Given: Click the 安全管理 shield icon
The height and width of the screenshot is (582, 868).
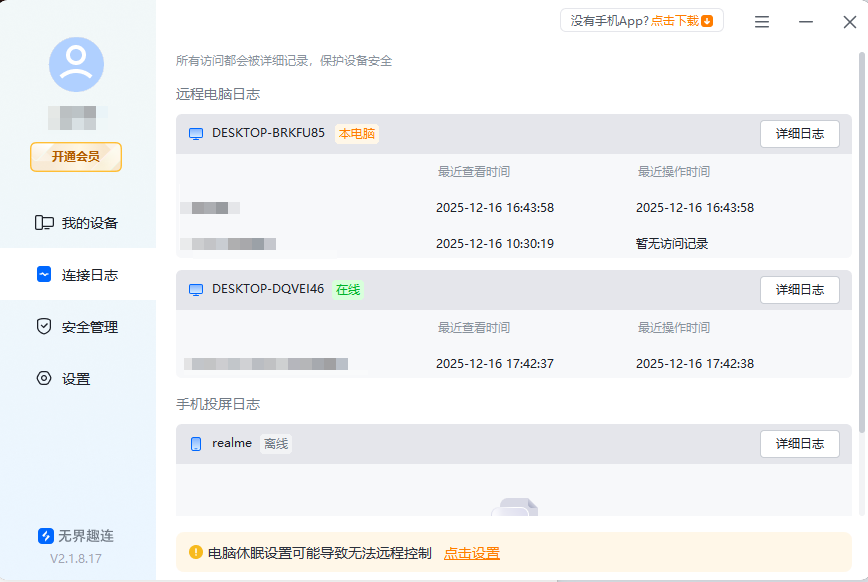Looking at the screenshot, I should pyautogui.click(x=42, y=326).
